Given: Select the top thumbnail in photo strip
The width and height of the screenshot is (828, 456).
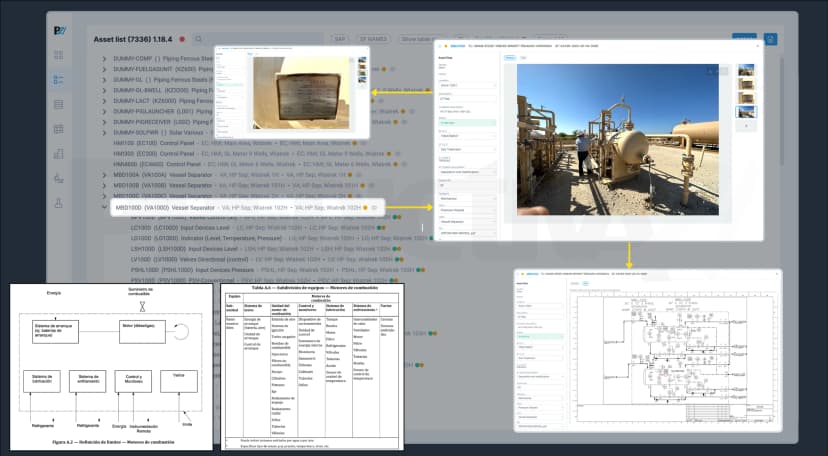Looking at the screenshot, I should point(746,70).
